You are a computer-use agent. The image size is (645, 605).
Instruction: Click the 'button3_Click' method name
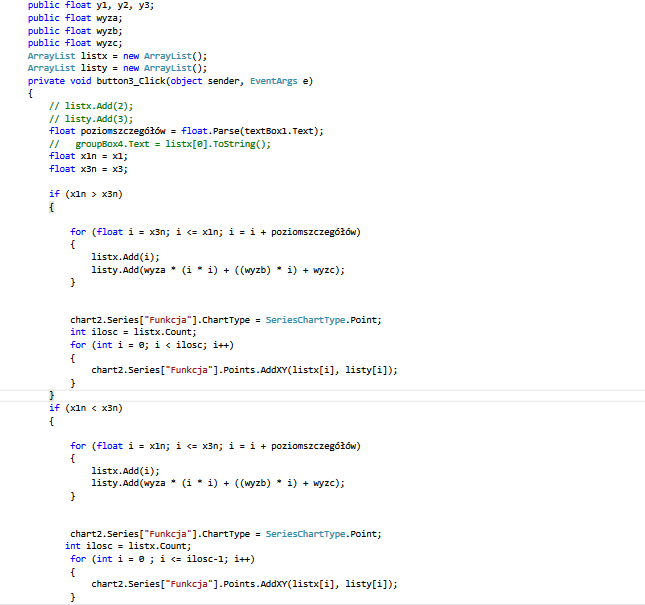[x=131, y=81]
